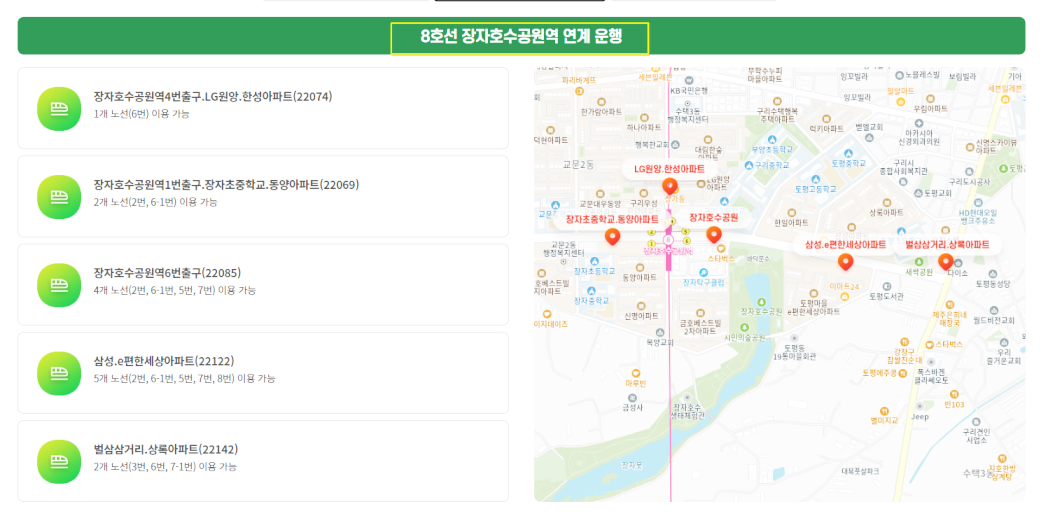
Task: Click the 교문2동 district label on map
Action: click(578, 164)
